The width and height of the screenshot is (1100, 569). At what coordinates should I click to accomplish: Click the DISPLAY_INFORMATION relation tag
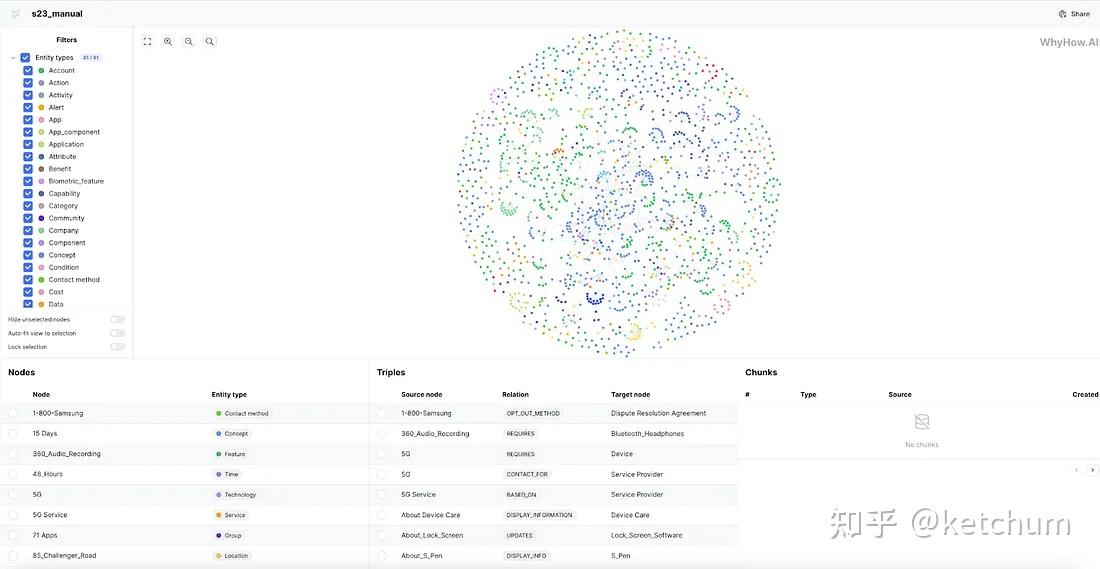click(539, 515)
